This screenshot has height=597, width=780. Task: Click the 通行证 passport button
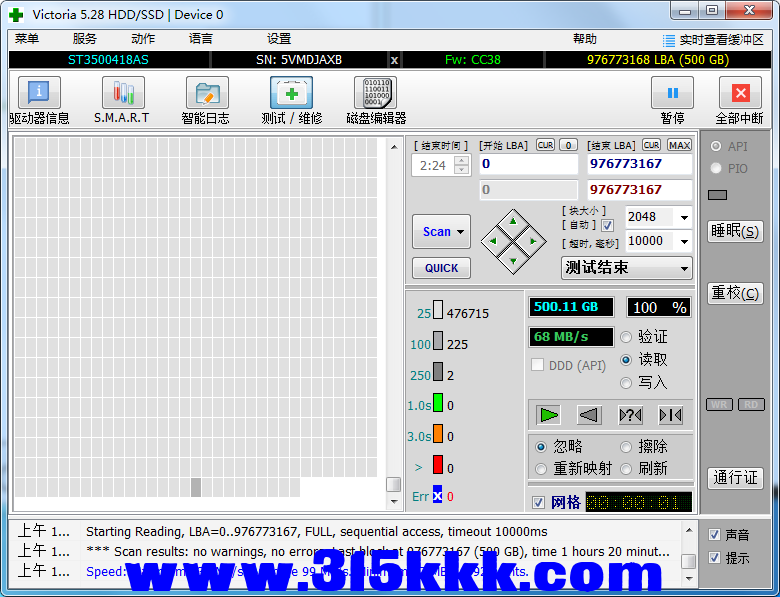tap(735, 478)
